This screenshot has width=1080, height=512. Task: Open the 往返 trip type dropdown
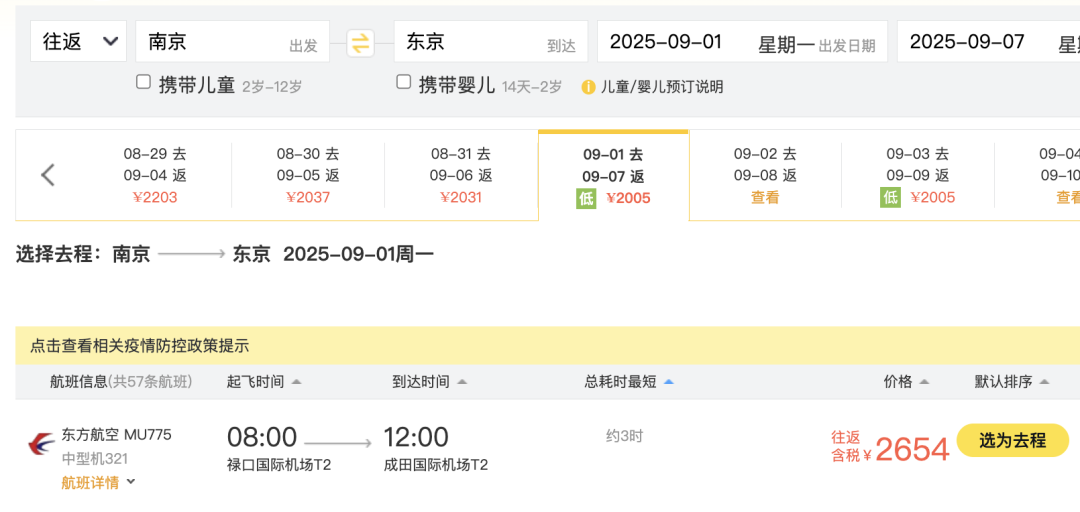tap(79, 41)
